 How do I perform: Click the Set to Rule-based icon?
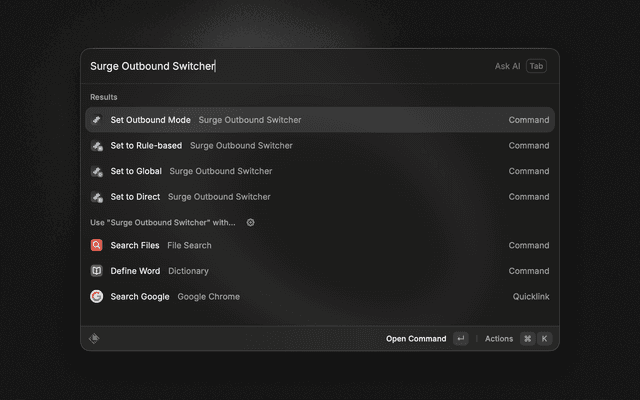(97, 146)
